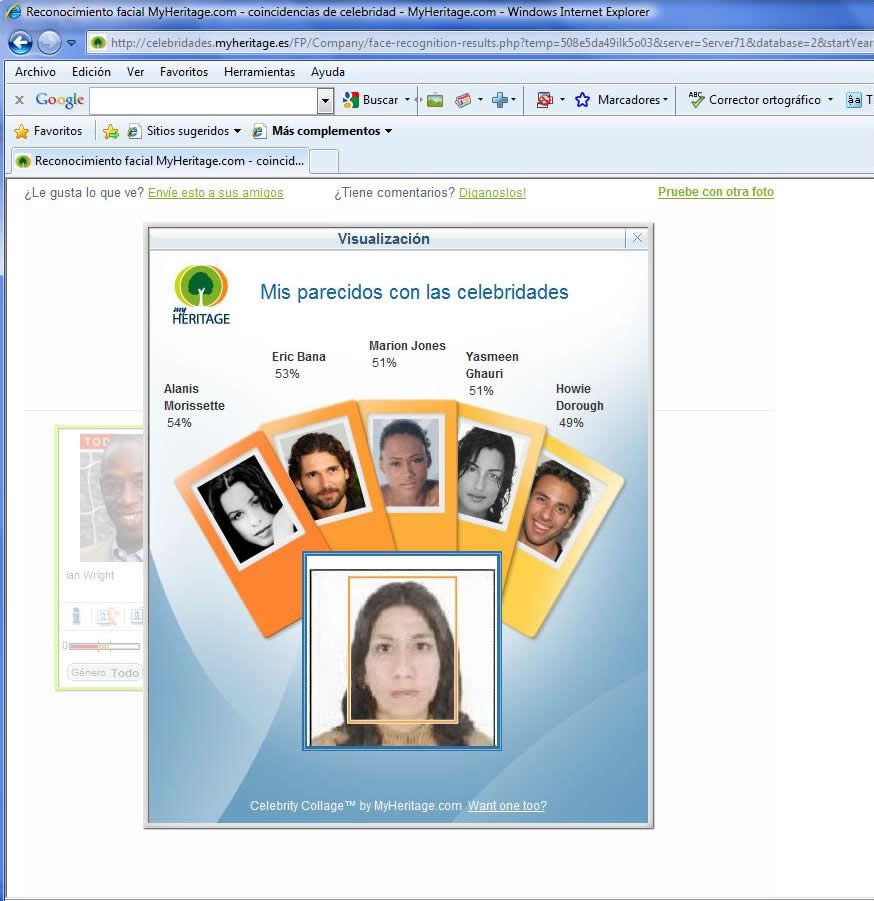The image size is (874, 901).
Task: Click the Ian Wright photo behind the dialog
Action: [x=111, y=498]
